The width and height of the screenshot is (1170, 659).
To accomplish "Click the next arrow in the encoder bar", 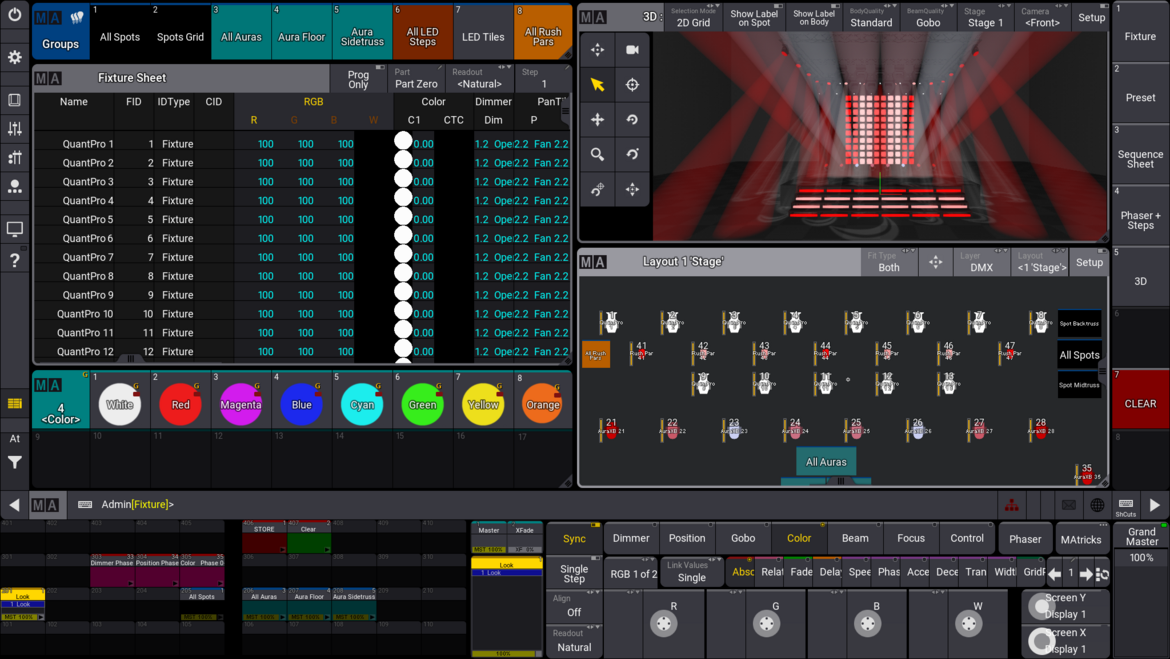I will click(1086, 574).
